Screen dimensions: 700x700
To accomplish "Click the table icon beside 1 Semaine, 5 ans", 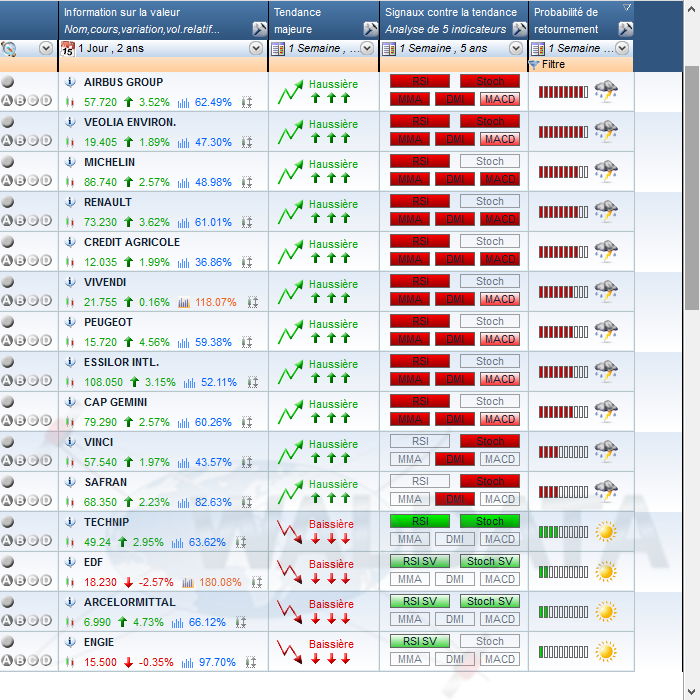I will coord(389,49).
